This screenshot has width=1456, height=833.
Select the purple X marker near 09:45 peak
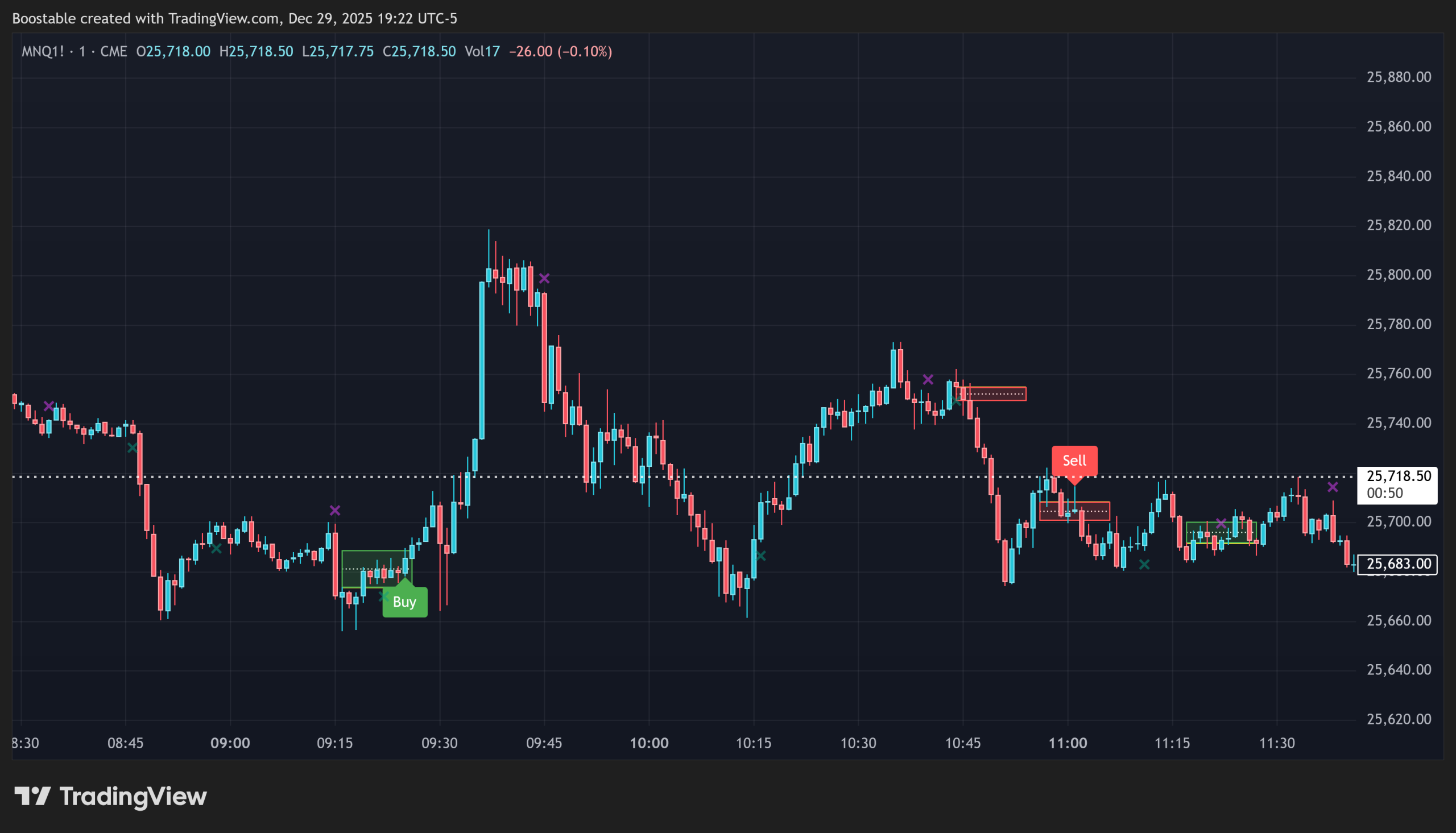pyautogui.click(x=544, y=279)
